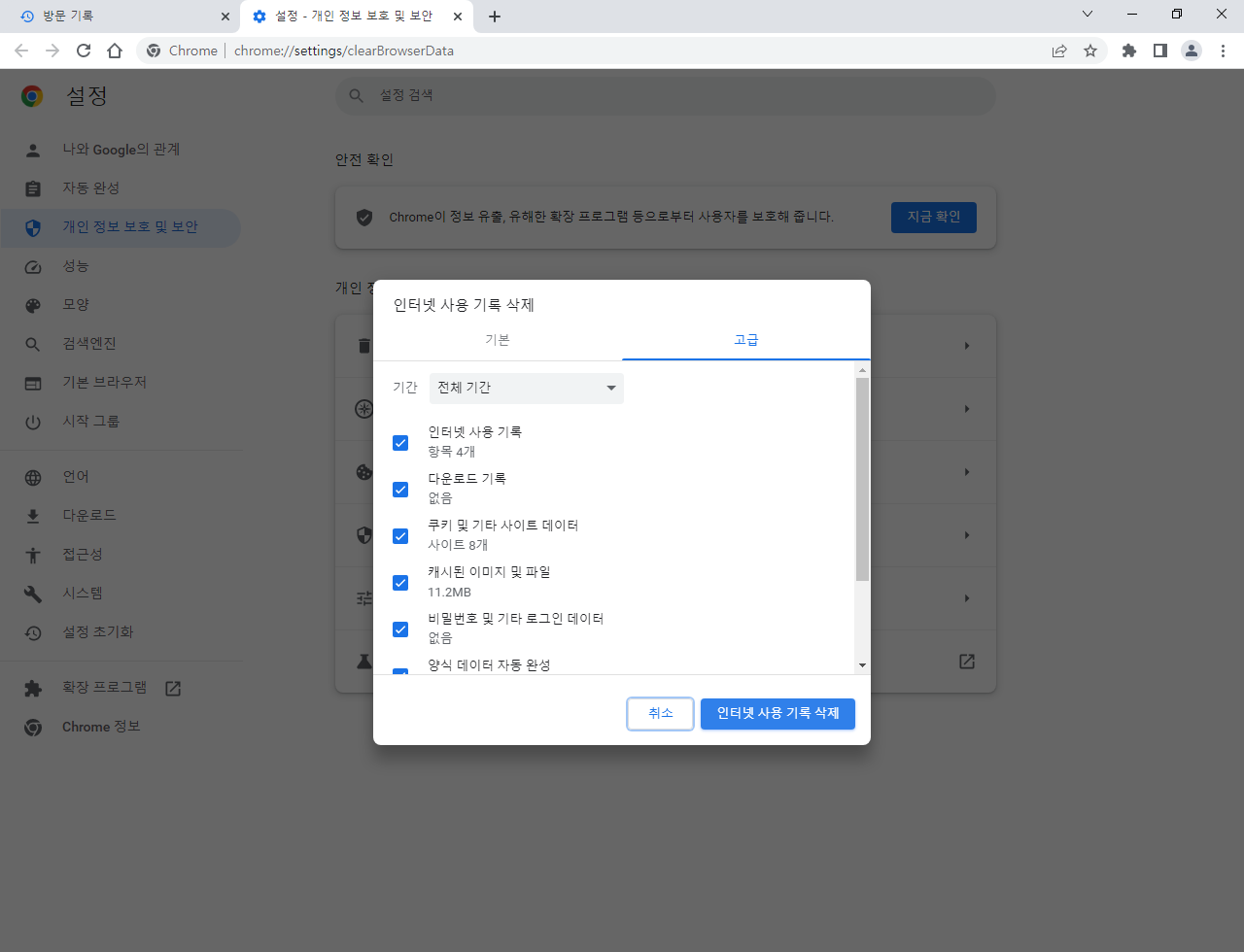This screenshot has height=952, width=1244.
Task: Open 검색엔진 settings section
Action: coord(121,344)
